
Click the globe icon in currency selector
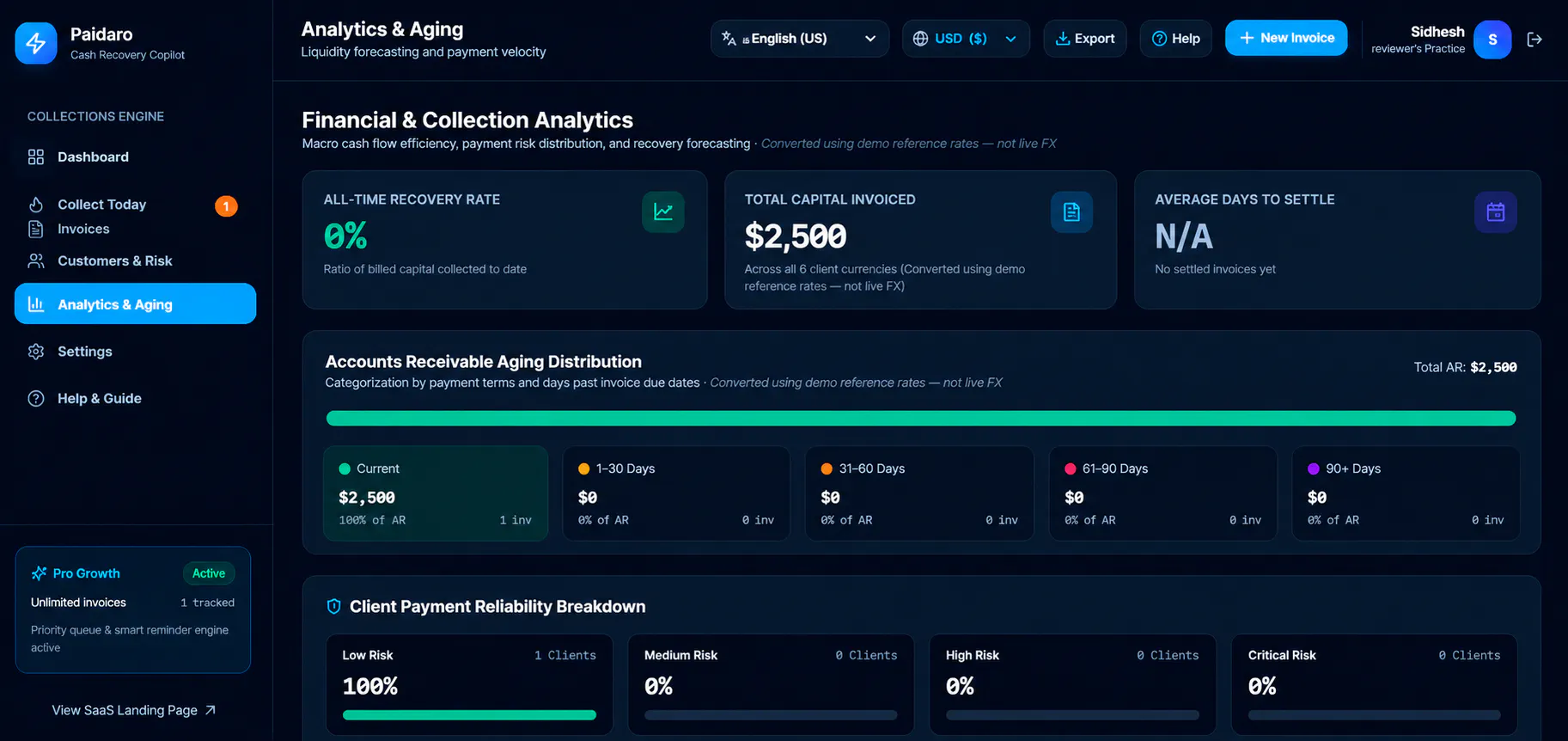pyautogui.click(x=920, y=39)
